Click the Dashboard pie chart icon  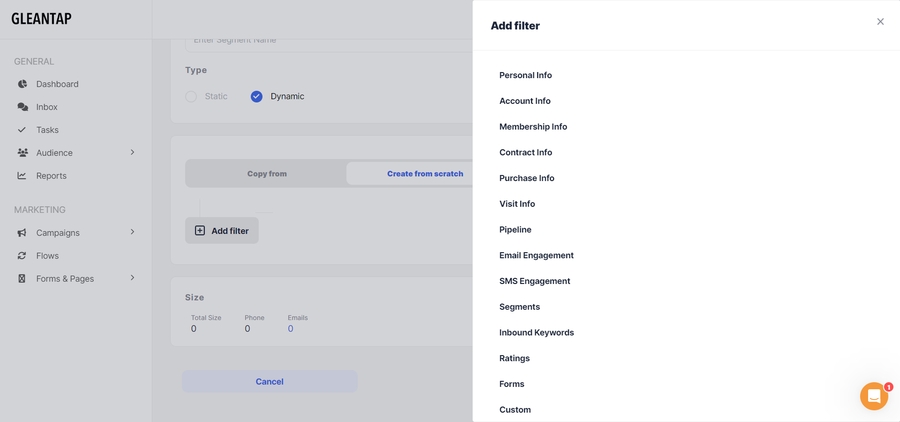22,84
